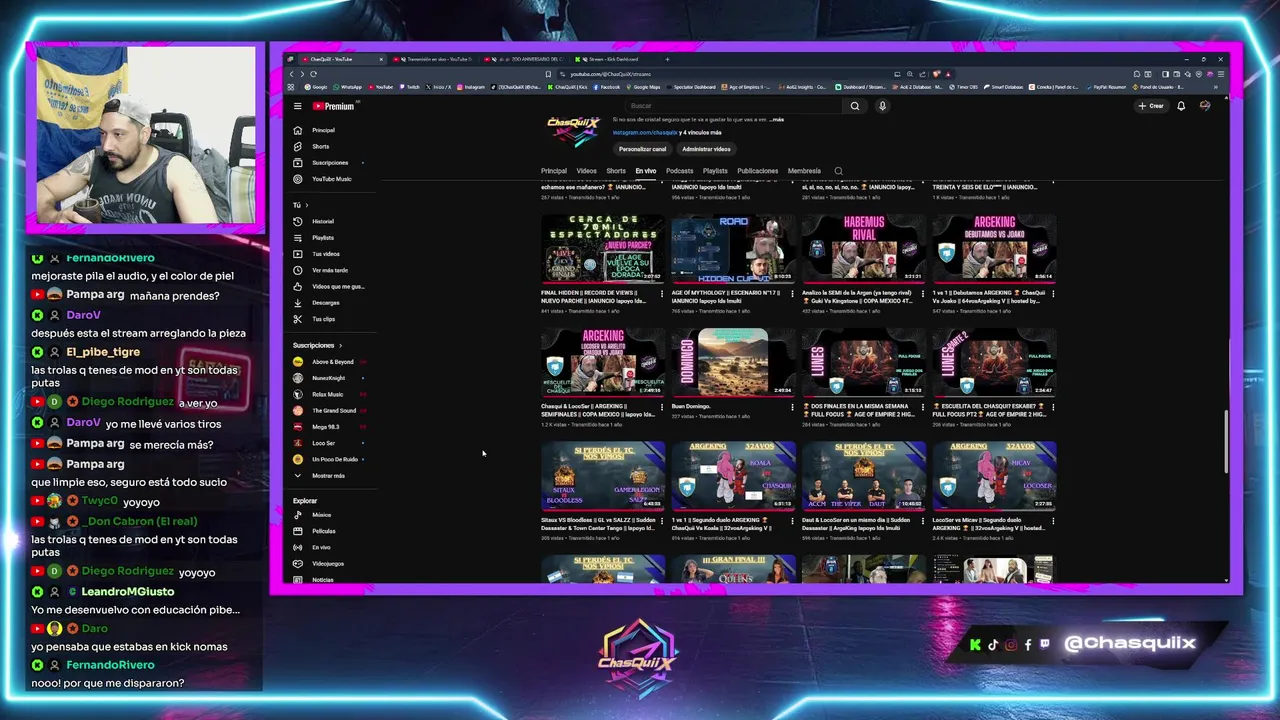Open Instagram bookmark in bookmarks bar
Image resolution: width=1280 pixels, height=720 pixels.
(471, 87)
